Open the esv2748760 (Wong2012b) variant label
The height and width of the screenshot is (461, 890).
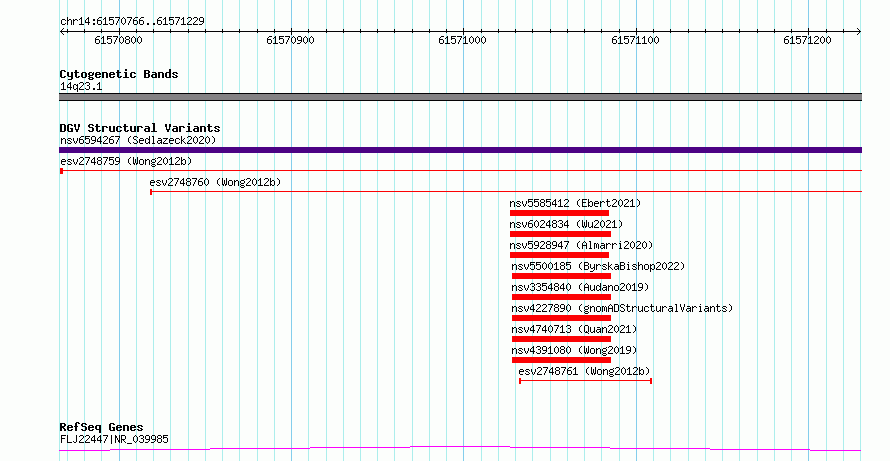click(215, 182)
